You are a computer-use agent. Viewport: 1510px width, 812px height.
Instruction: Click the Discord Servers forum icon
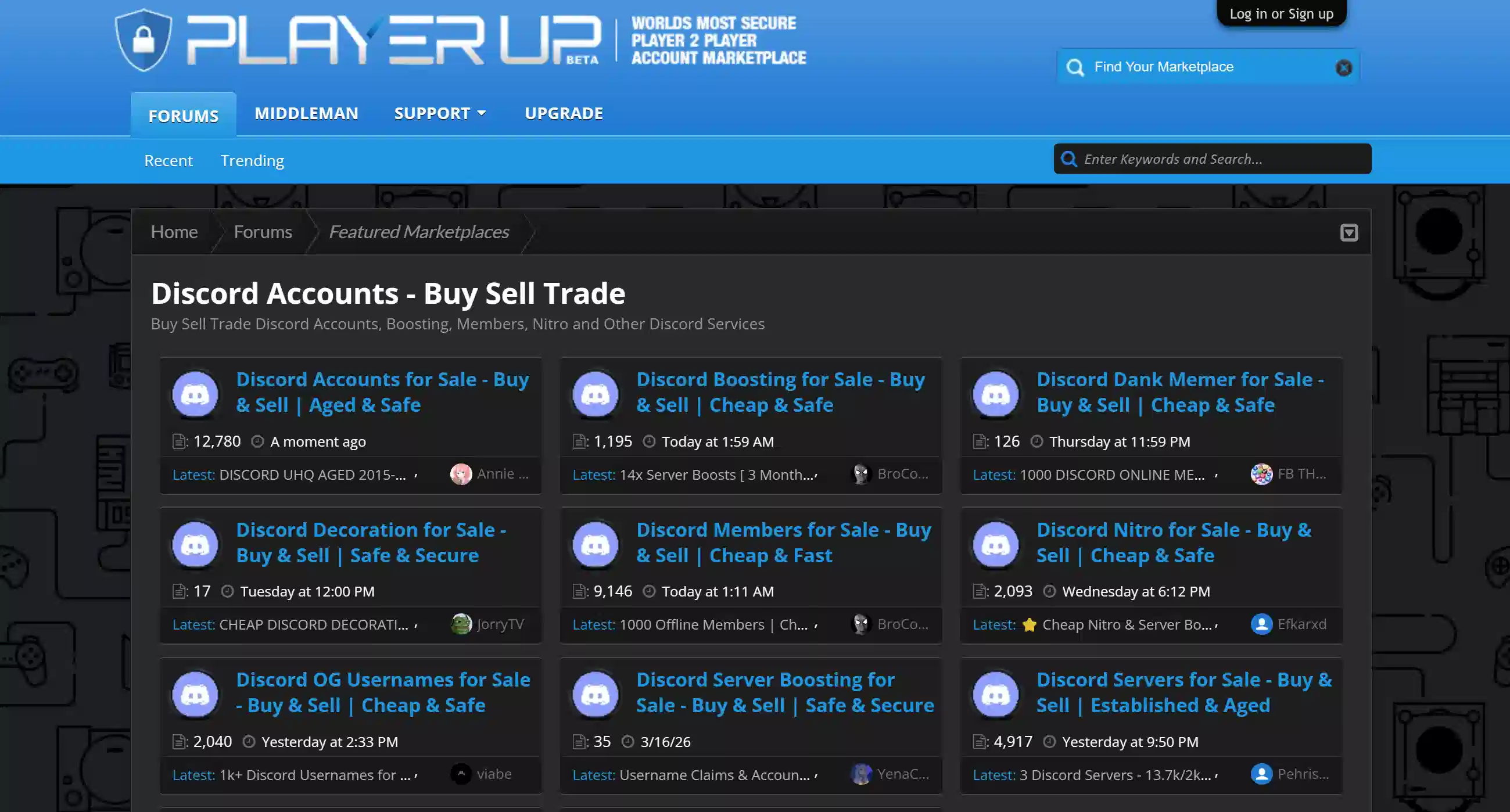tap(996, 694)
